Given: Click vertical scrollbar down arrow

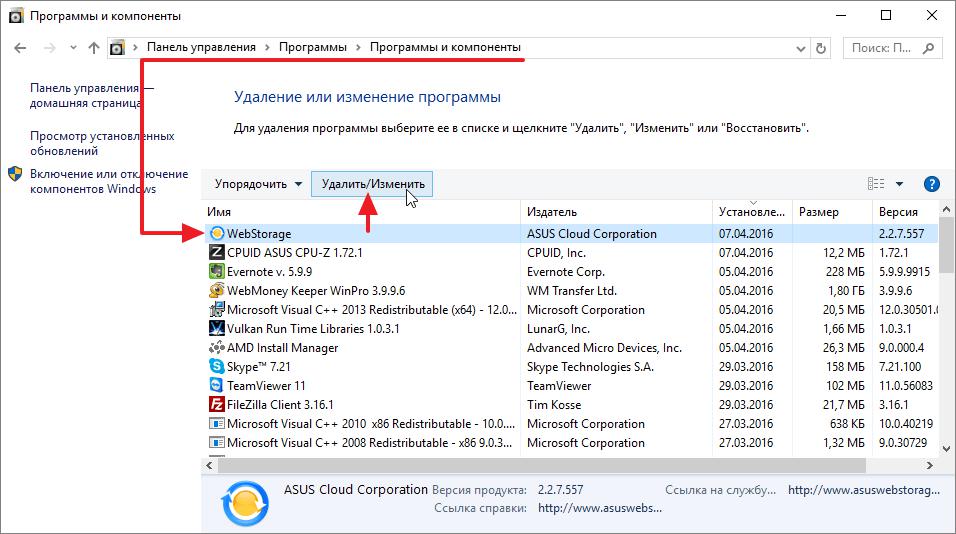Looking at the screenshot, I should pos(946,449).
